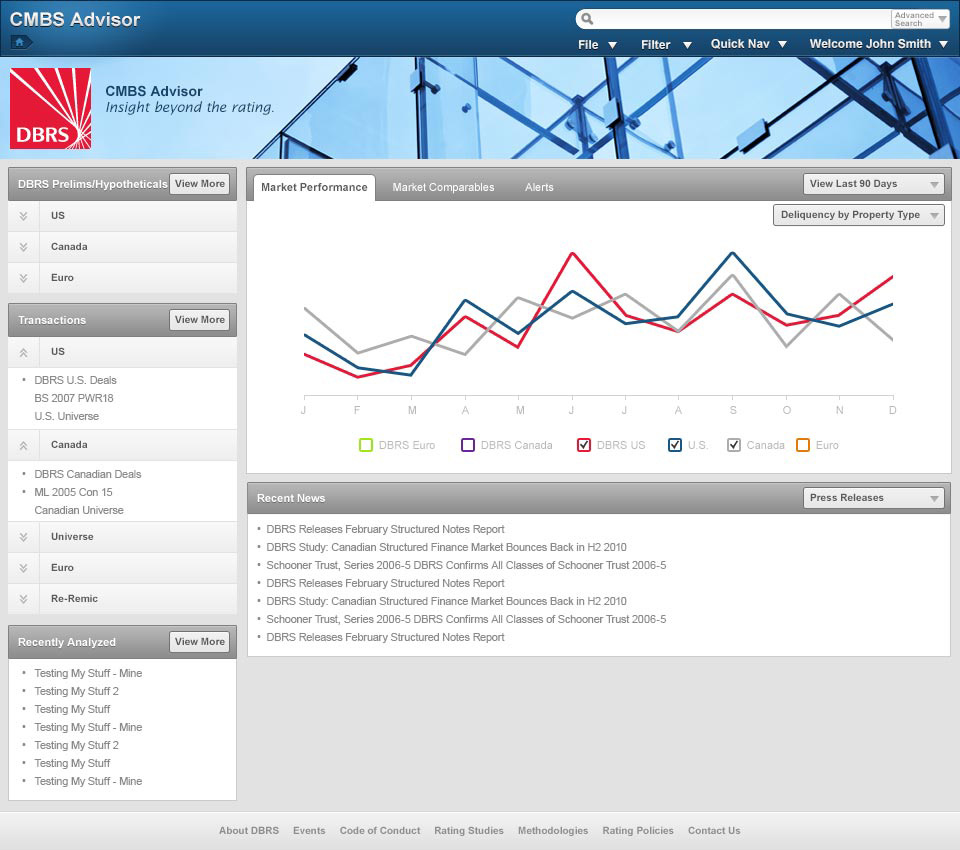Enable the DBRS Canada series checkbox
The width and height of the screenshot is (960, 850).
pyautogui.click(x=468, y=445)
